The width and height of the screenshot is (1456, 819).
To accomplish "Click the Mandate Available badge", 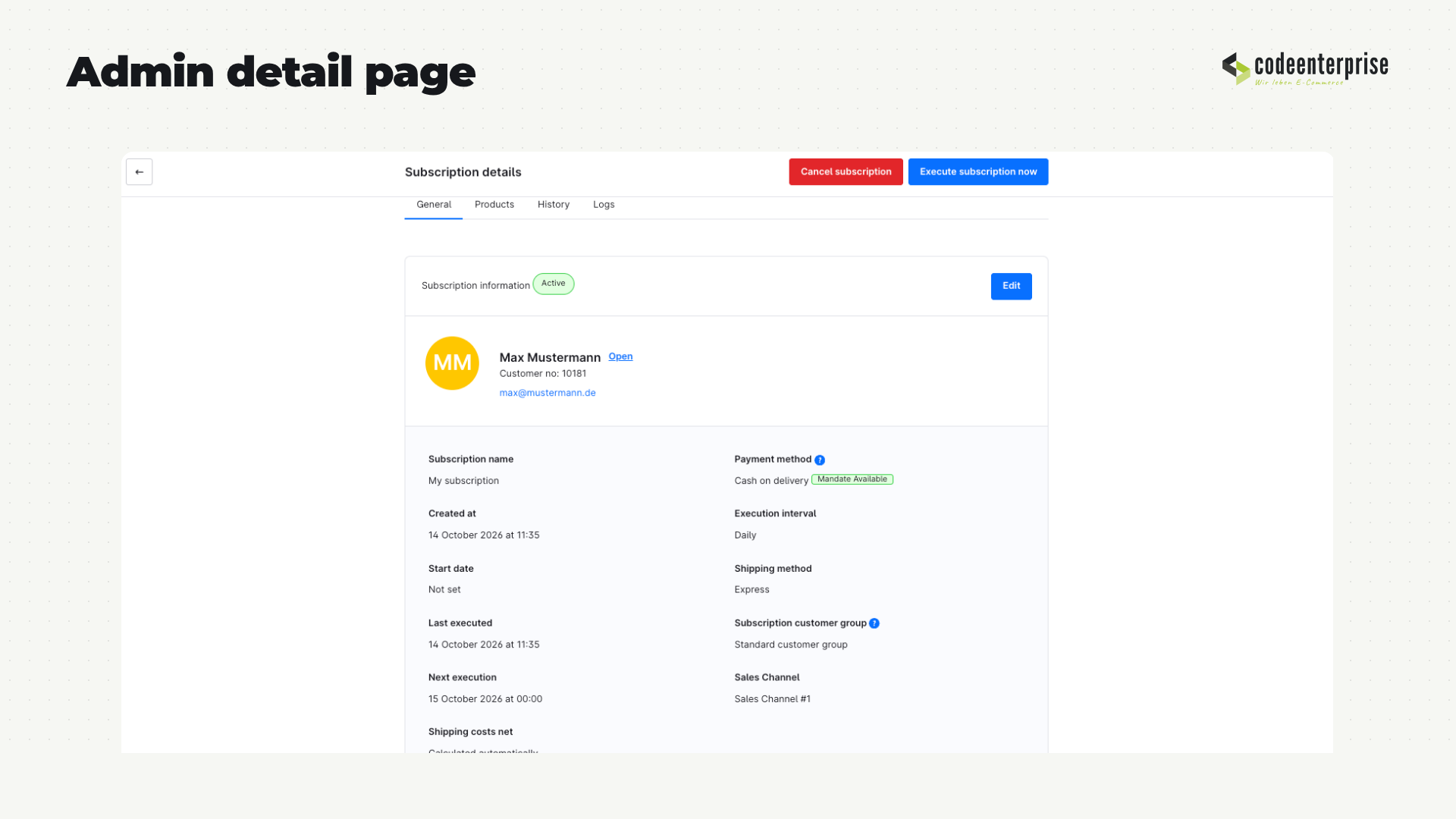I will 852,479.
